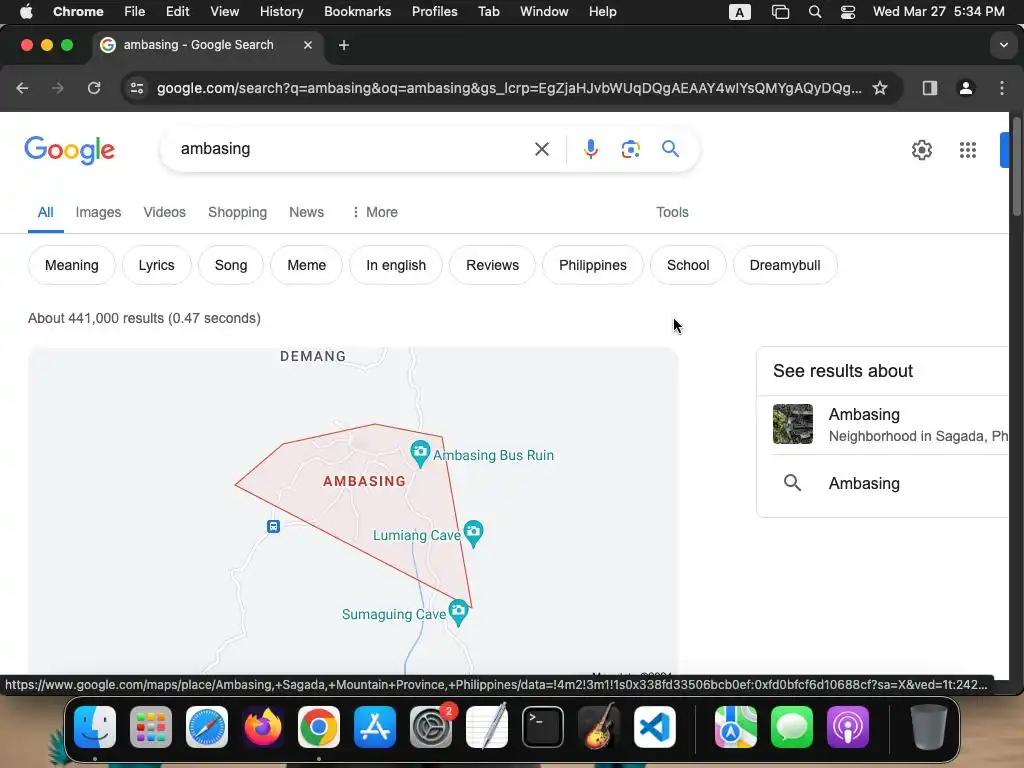Image resolution: width=1024 pixels, height=768 pixels.
Task: Switch to the Videos results tab
Action: pyautogui.click(x=165, y=212)
